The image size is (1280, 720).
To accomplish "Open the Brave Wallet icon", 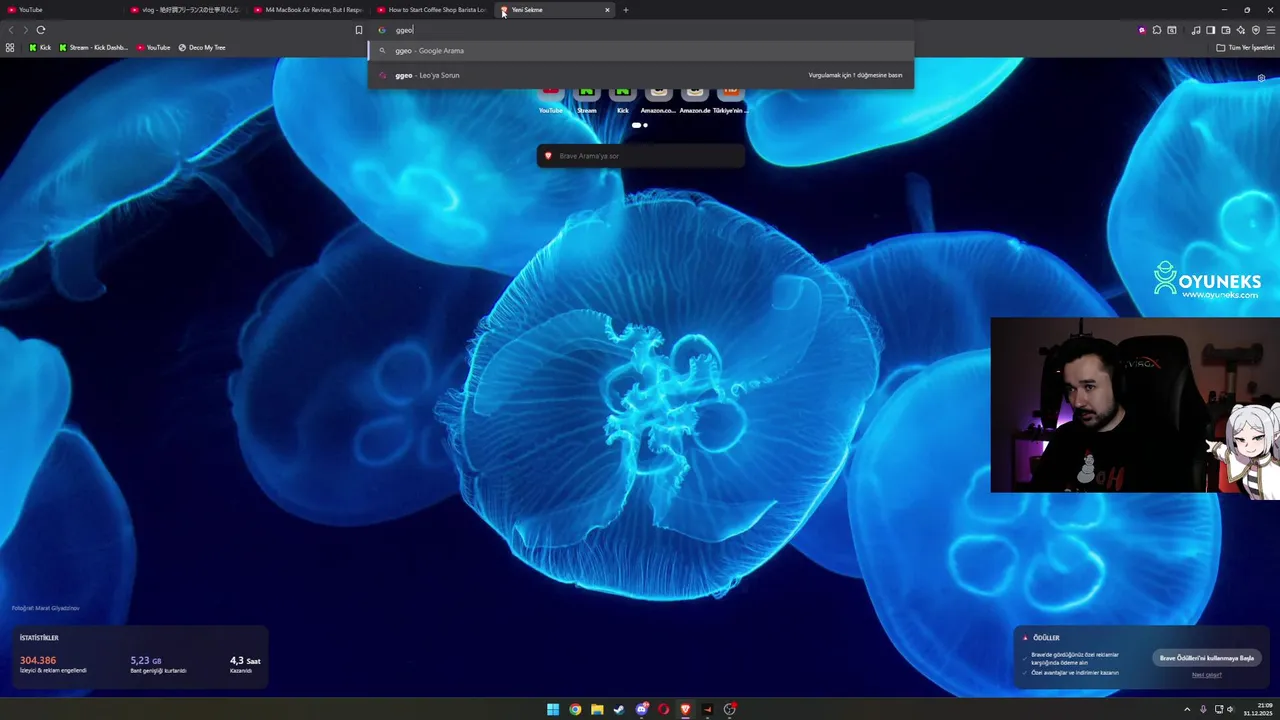I will coord(1225,30).
